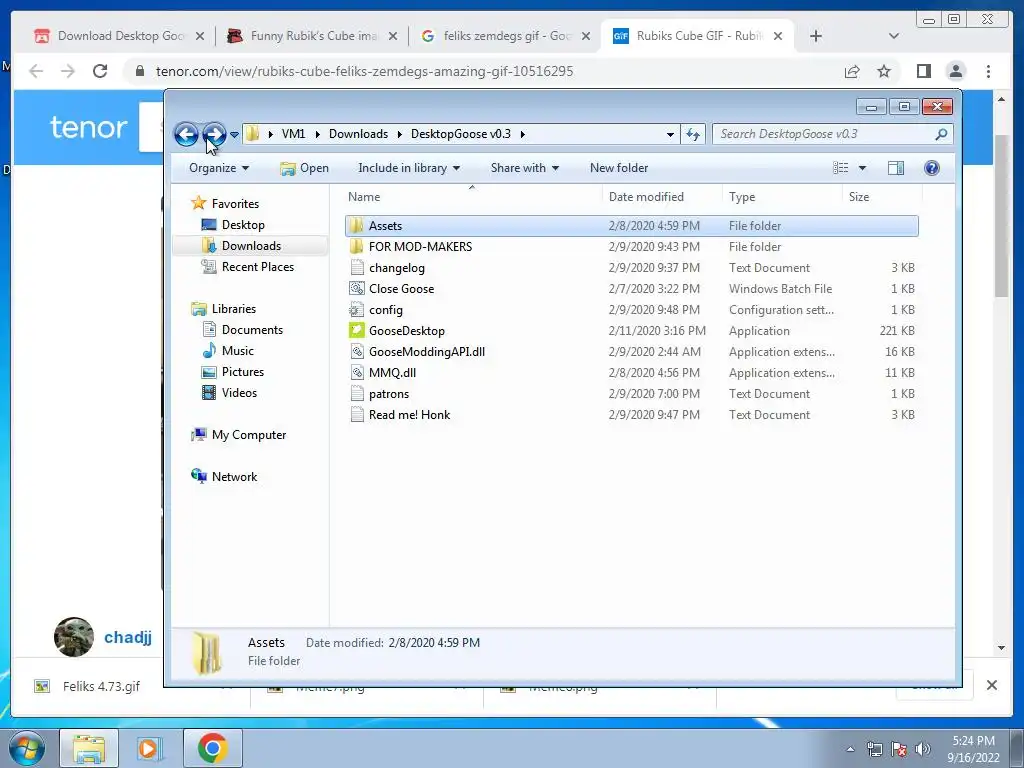Select the Close Goose batch file icon
Screen dimensions: 1024x768
(356, 289)
